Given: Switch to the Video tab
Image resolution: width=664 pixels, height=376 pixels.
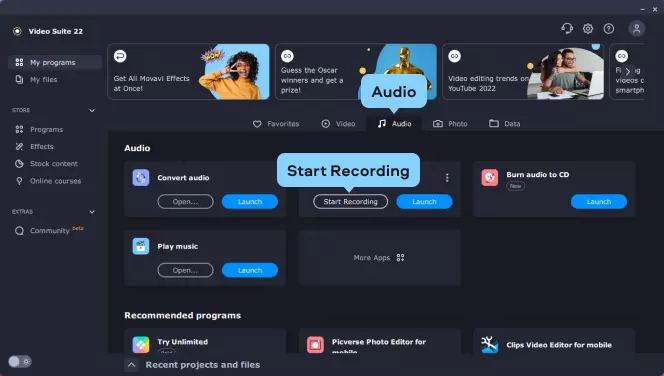Looking at the screenshot, I should [x=338, y=124].
